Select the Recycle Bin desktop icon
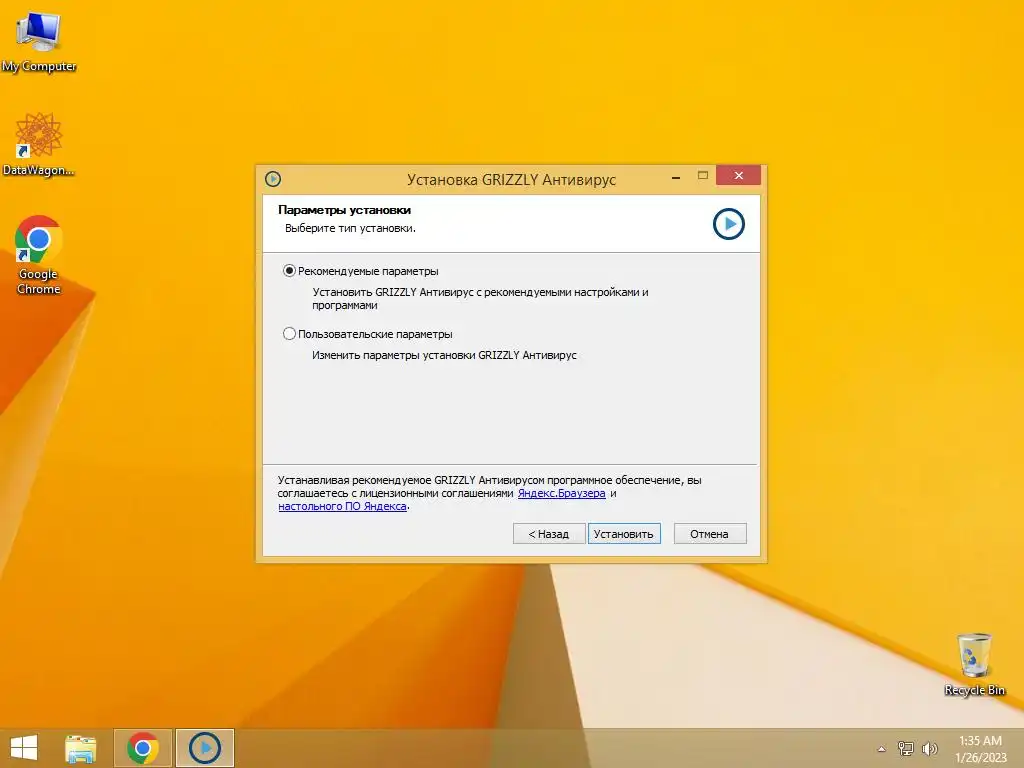 click(974, 664)
